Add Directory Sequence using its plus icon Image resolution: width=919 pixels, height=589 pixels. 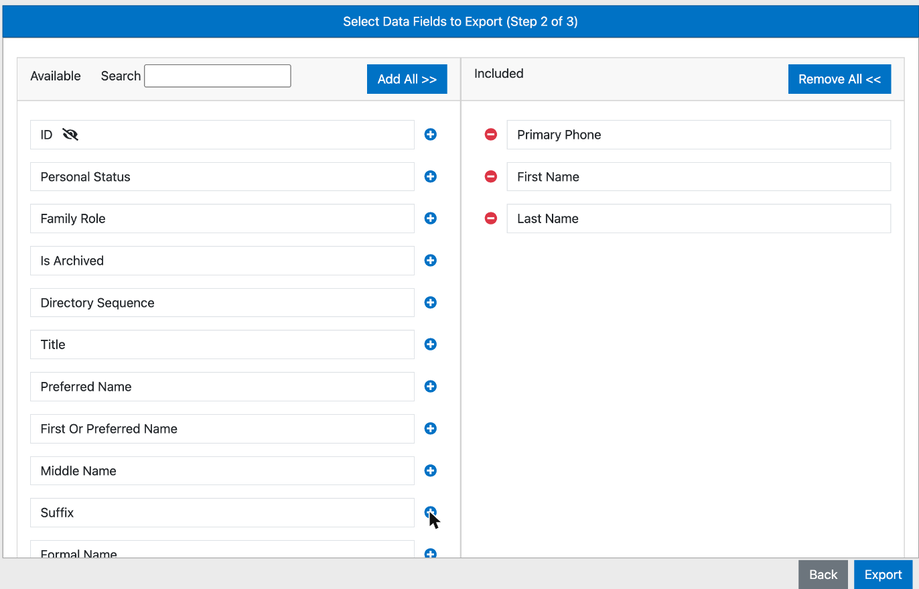[430, 302]
